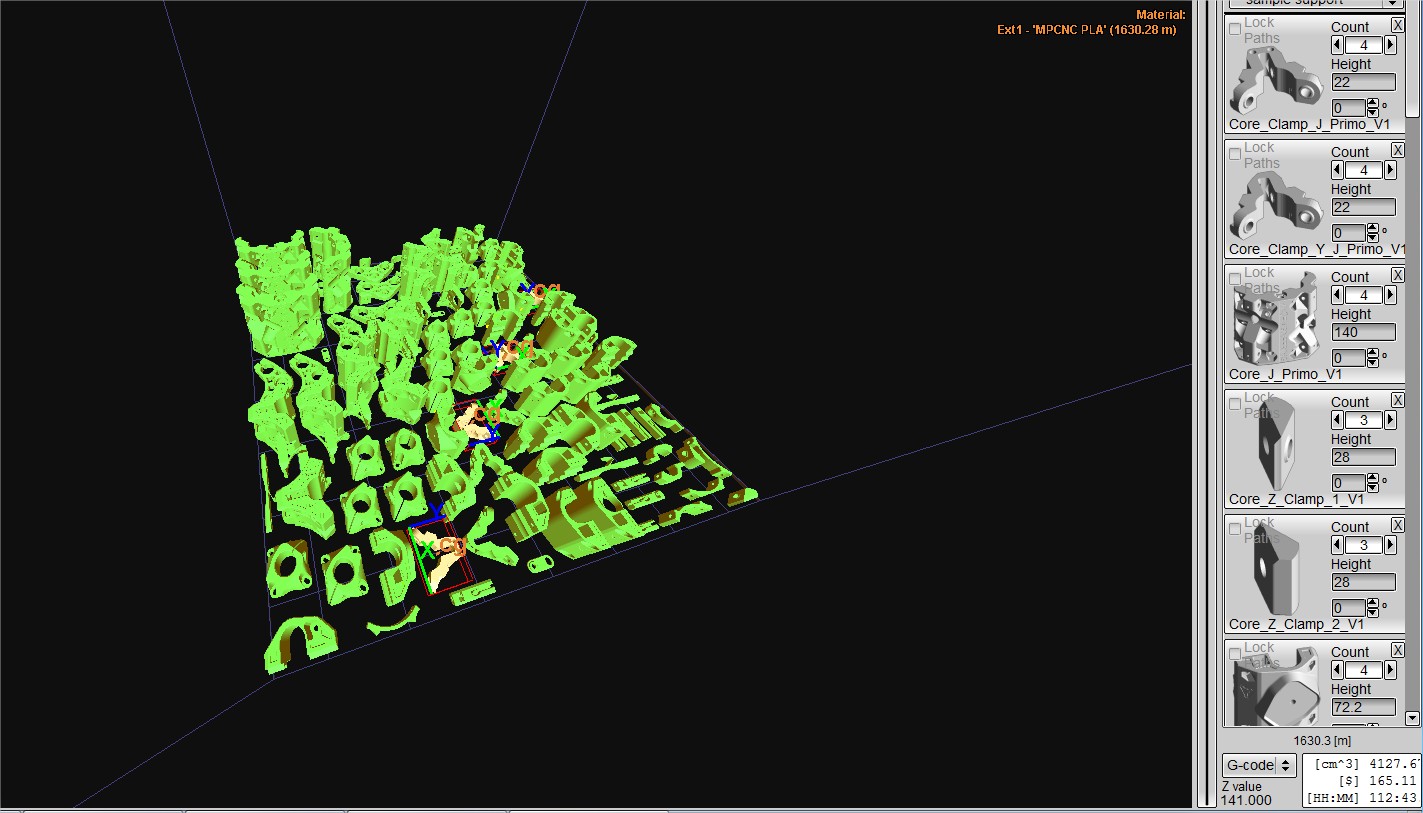Decrease count for the part with height 72.2
Screen dimensions: 1423x813
pos(1337,670)
